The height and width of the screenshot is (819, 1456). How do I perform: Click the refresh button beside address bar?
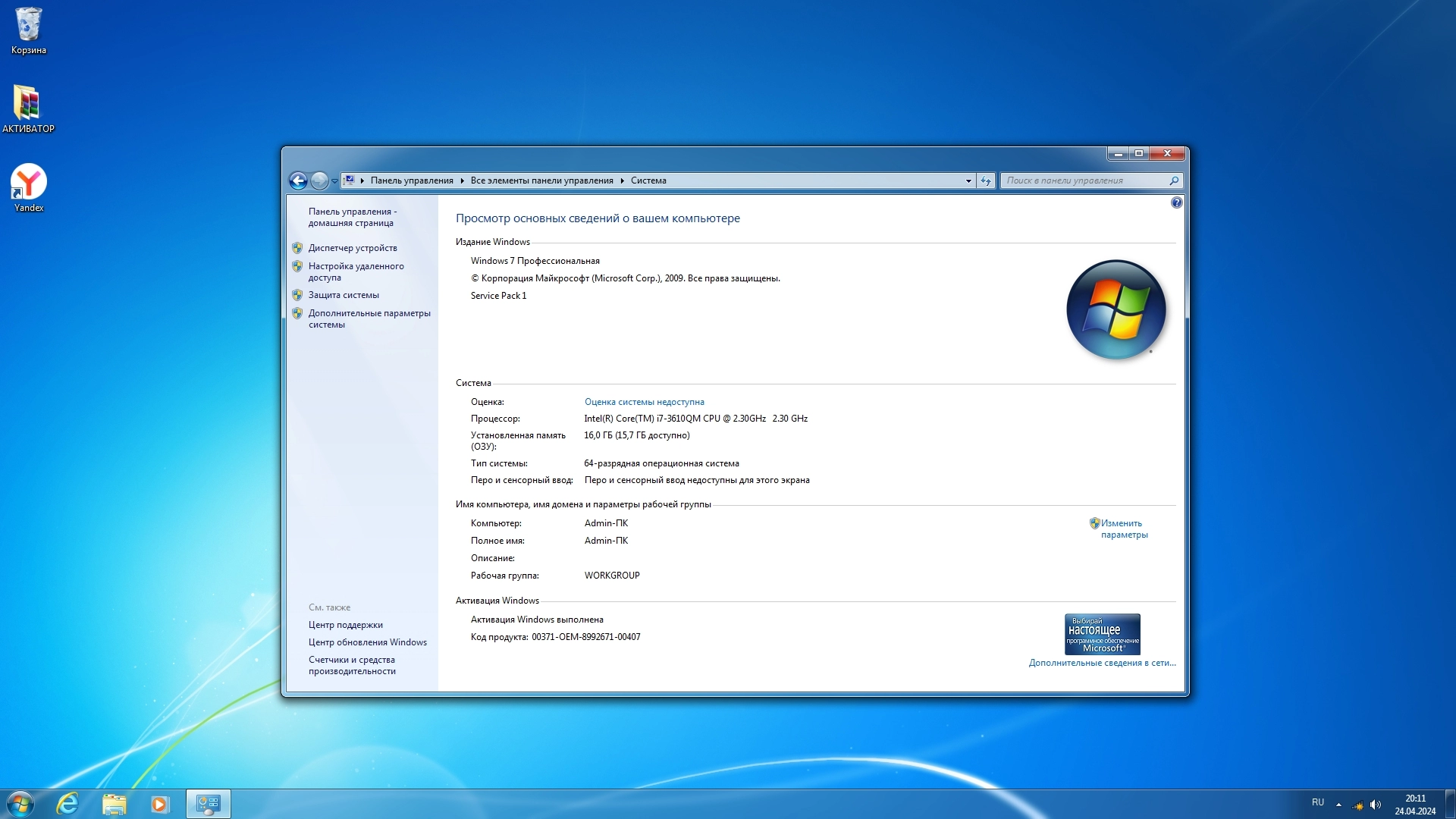click(985, 180)
